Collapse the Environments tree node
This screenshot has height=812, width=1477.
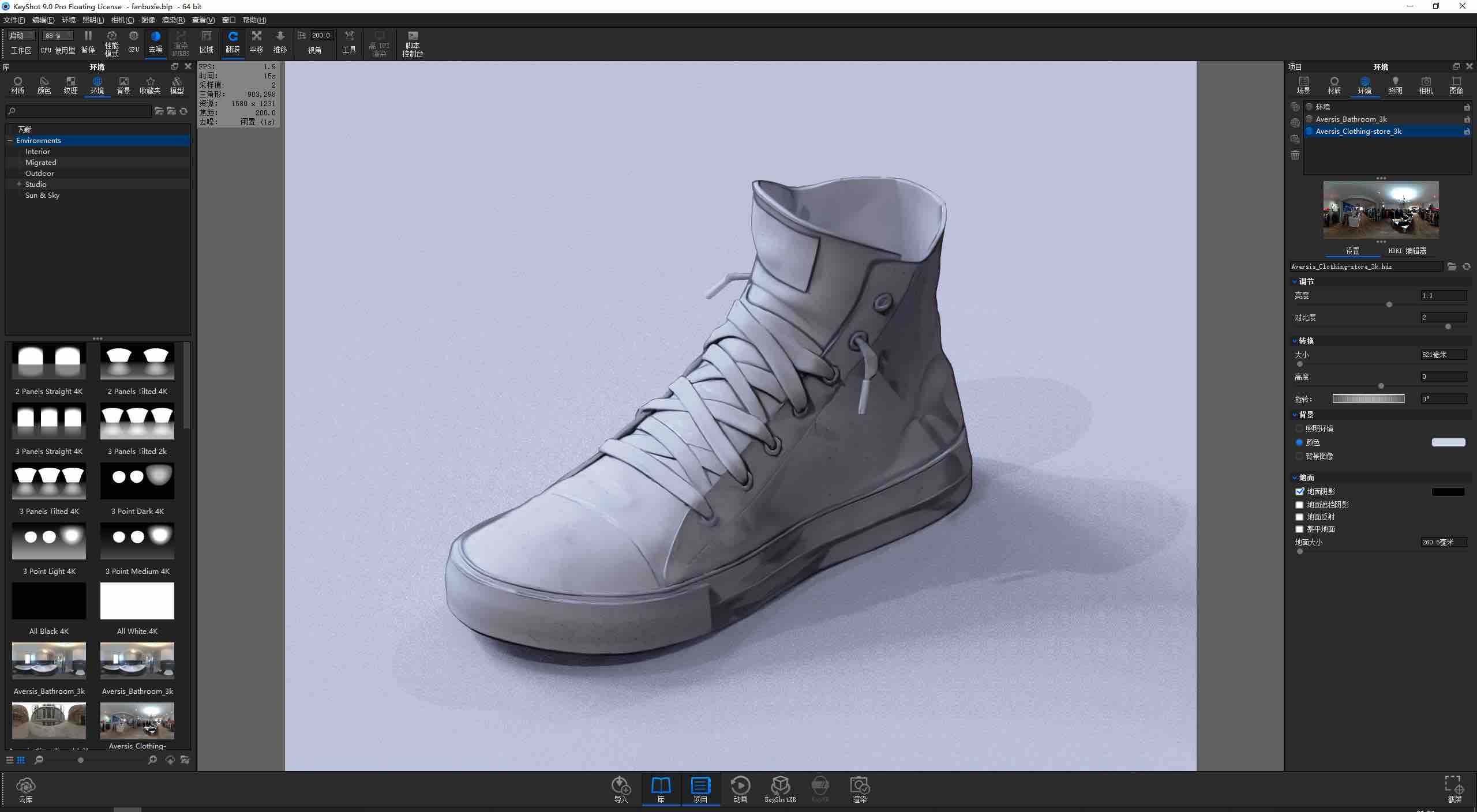click(x=10, y=141)
